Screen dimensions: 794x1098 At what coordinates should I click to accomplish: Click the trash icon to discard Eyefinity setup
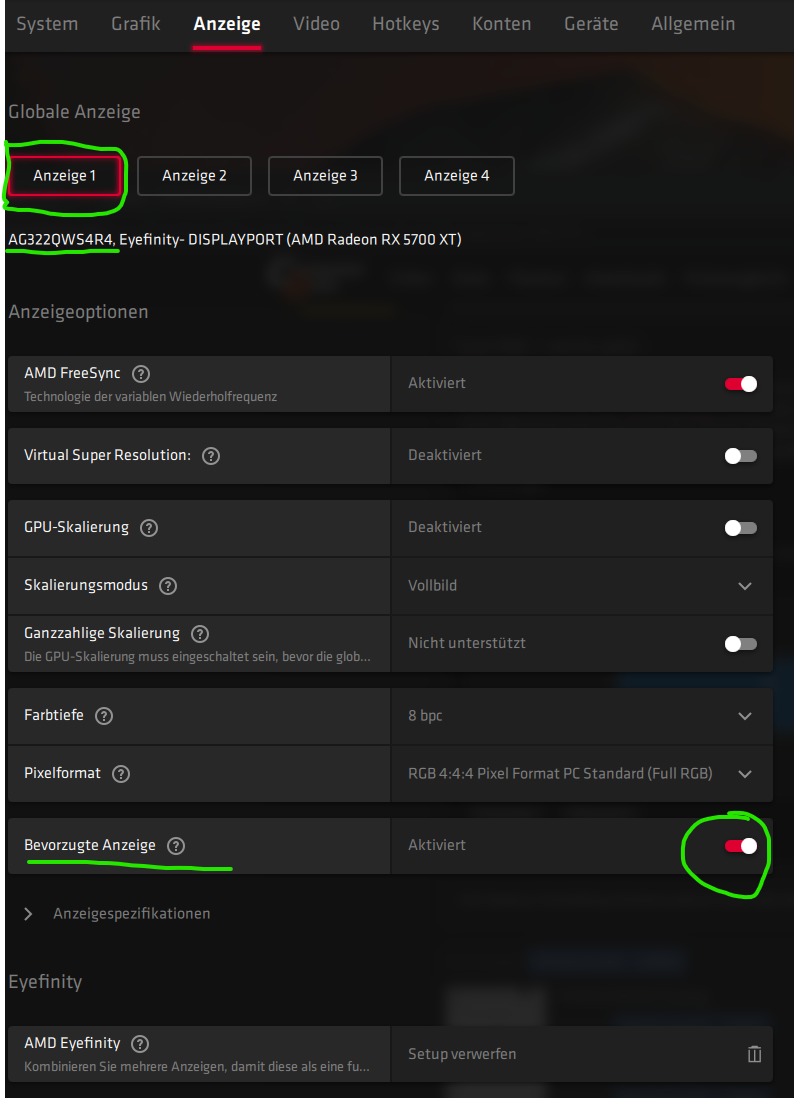click(754, 1054)
